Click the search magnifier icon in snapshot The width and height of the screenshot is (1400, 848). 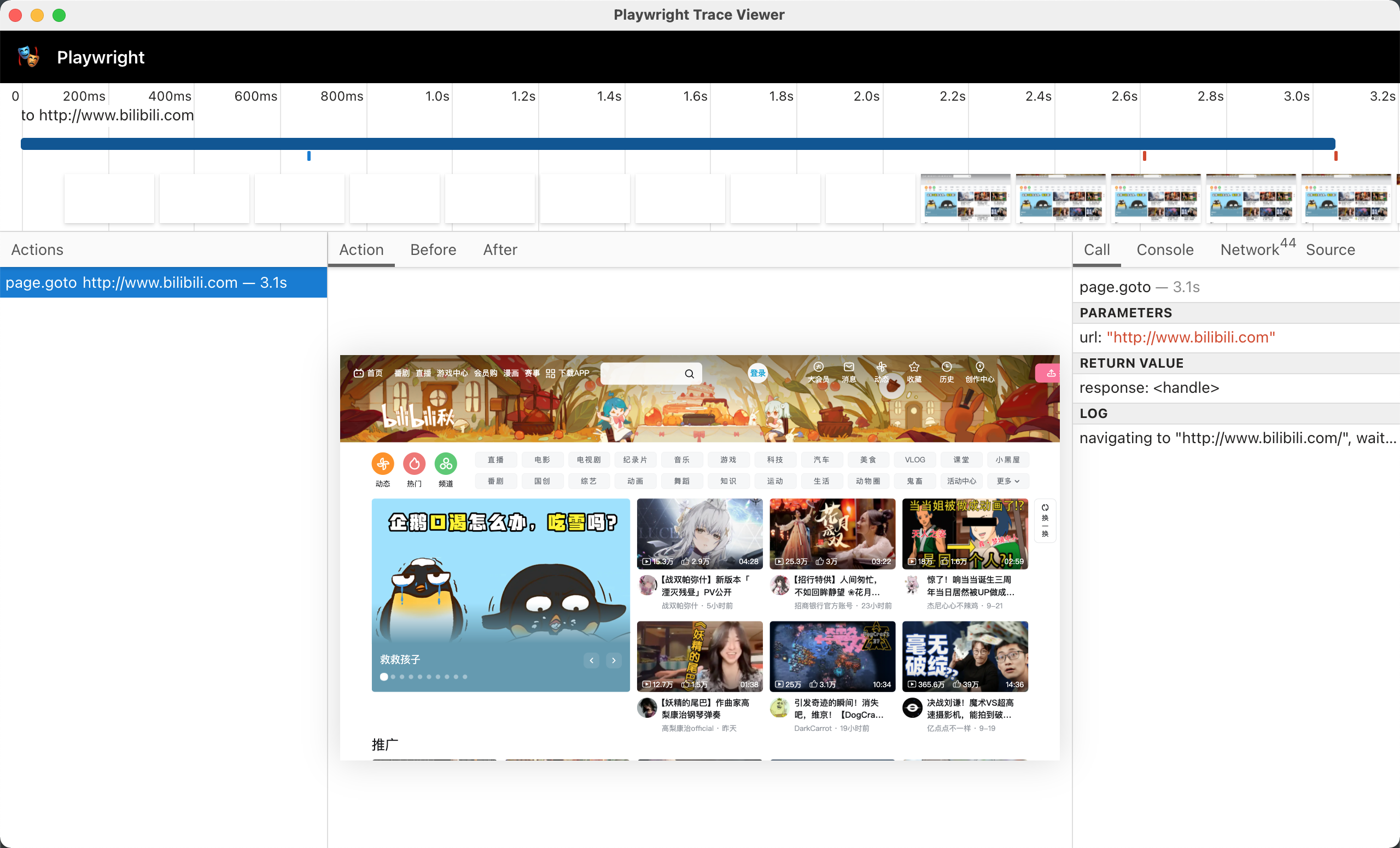689,374
